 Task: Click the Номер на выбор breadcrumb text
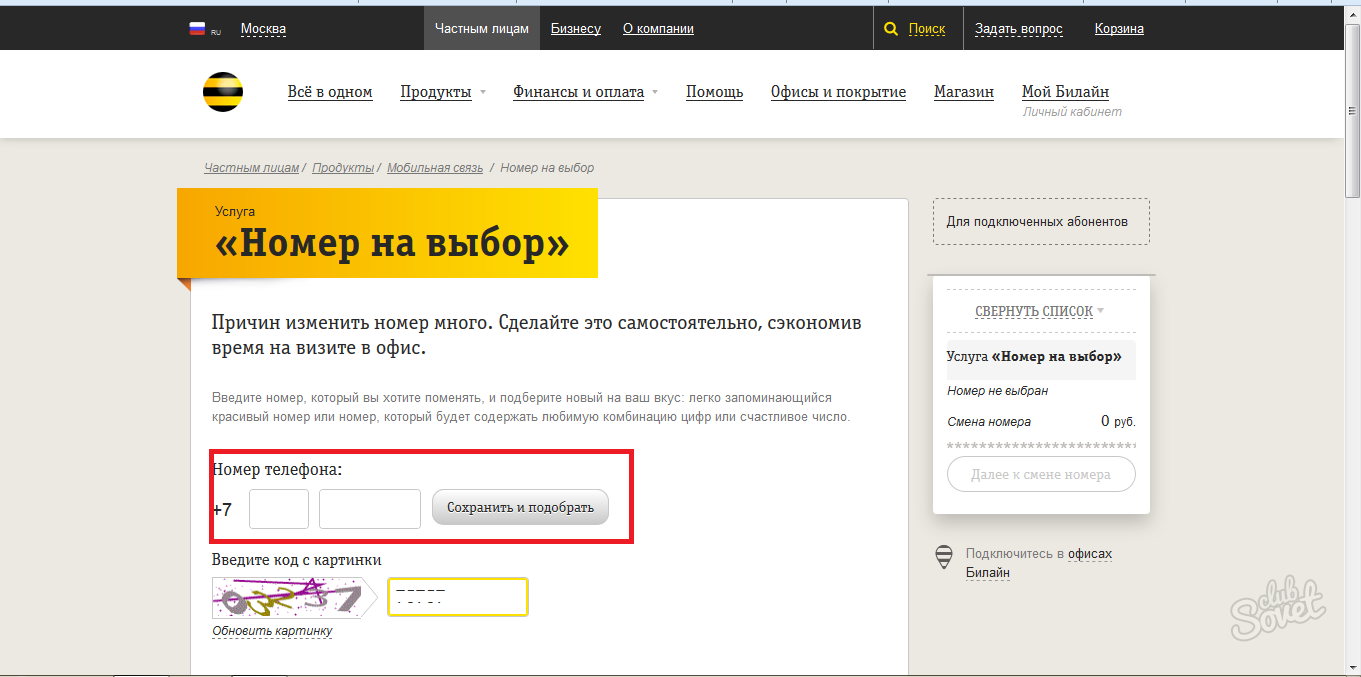pyautogui.click(x=547, y=168)
